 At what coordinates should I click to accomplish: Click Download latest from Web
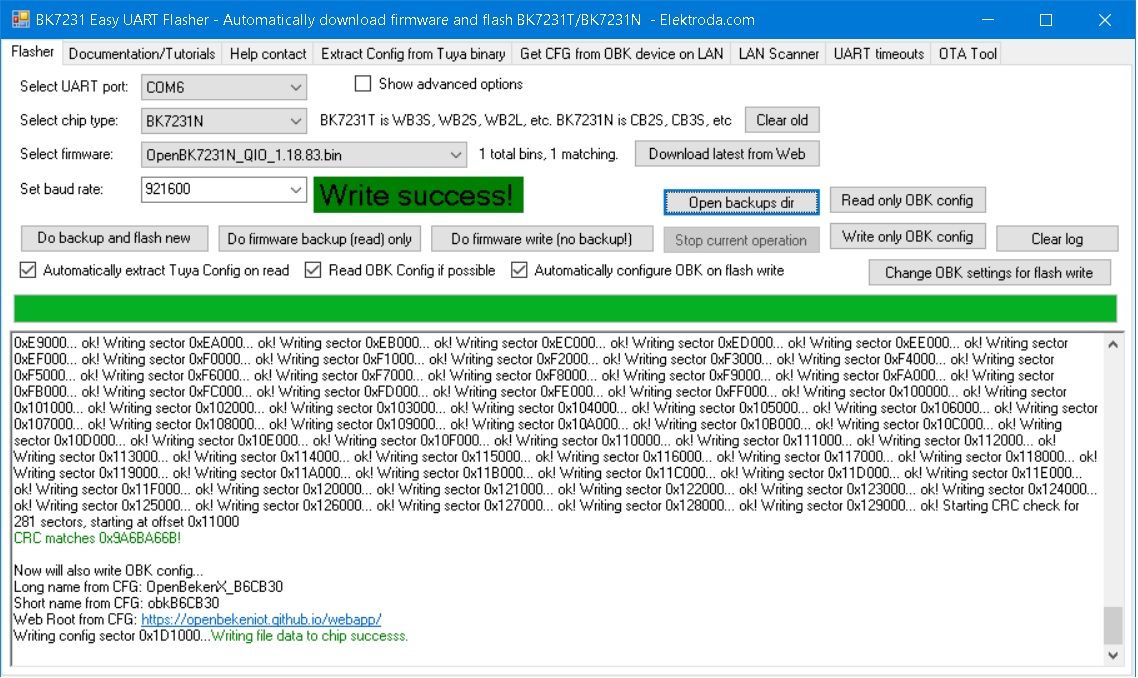point(726,154)
